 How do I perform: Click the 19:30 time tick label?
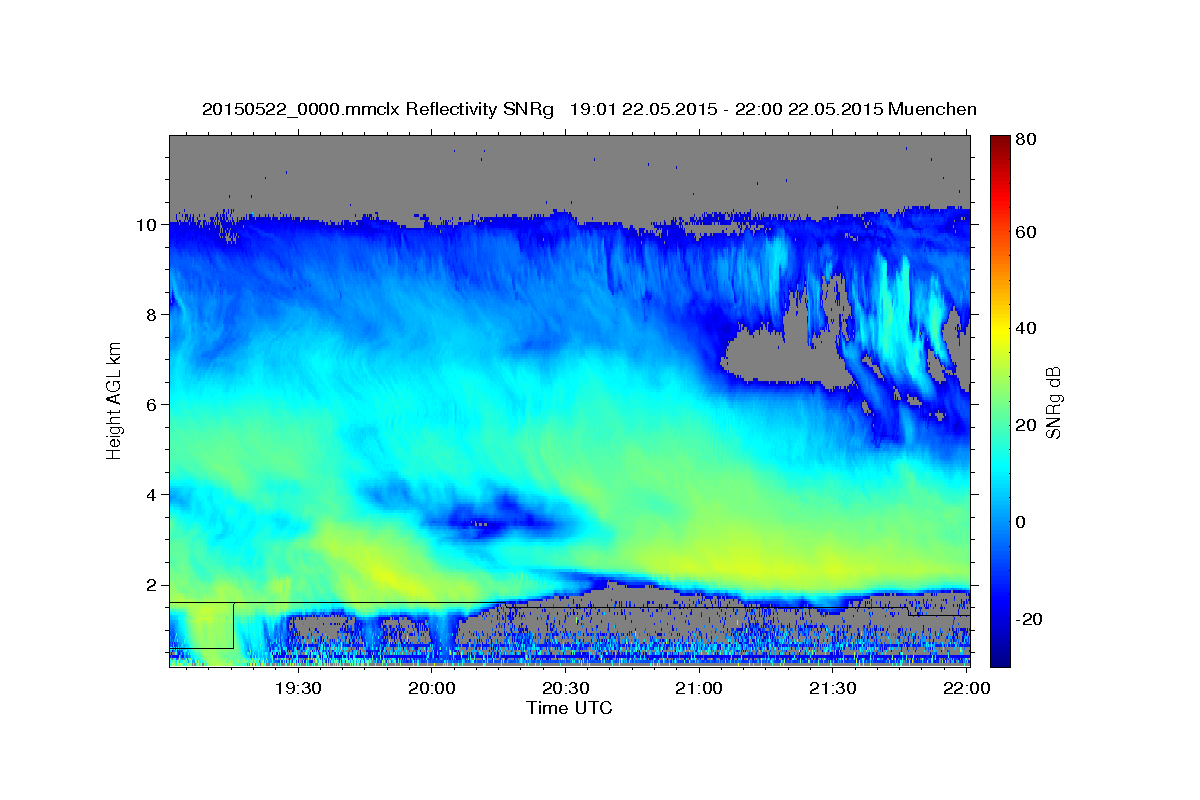298,688
